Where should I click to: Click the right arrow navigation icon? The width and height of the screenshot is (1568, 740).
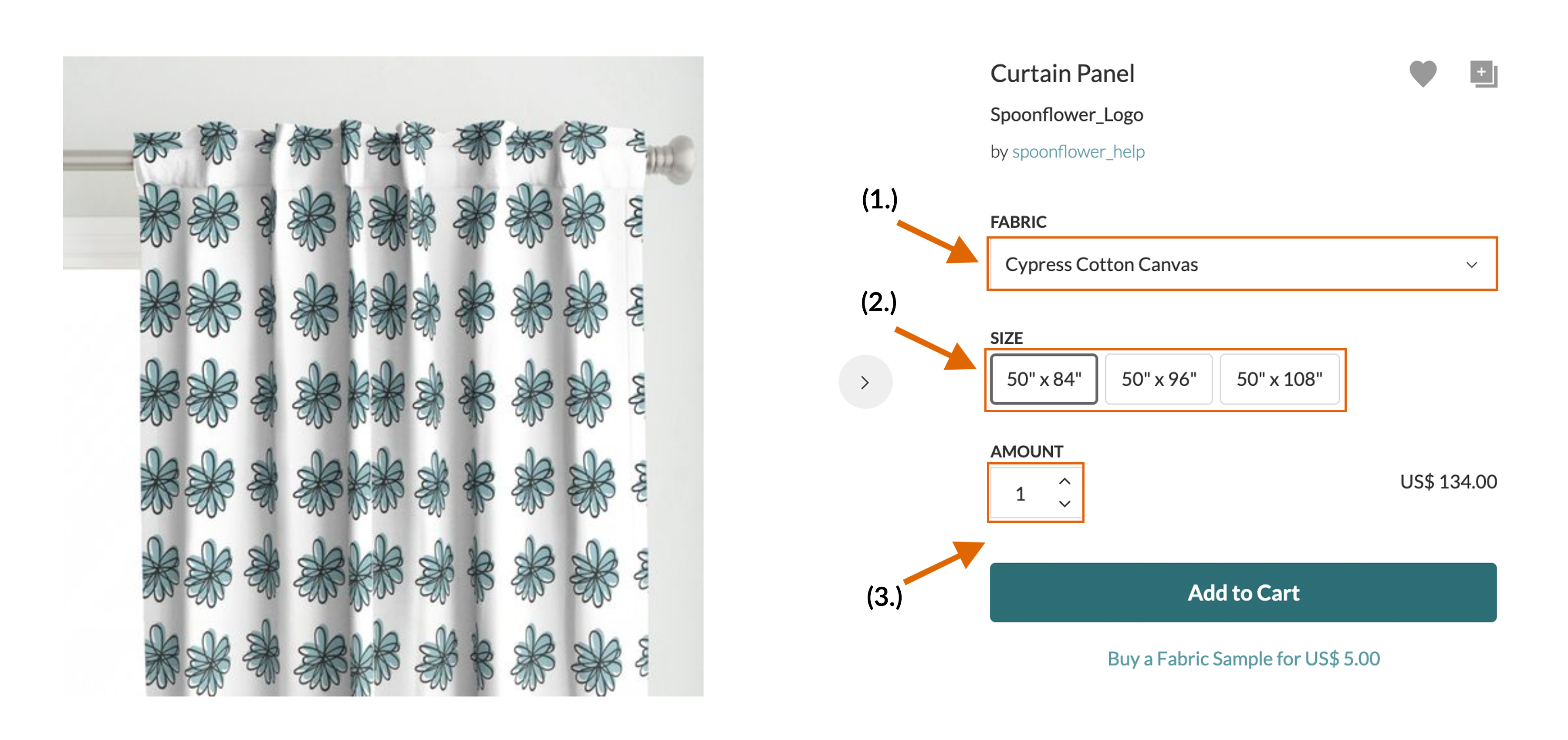(860, 383)
